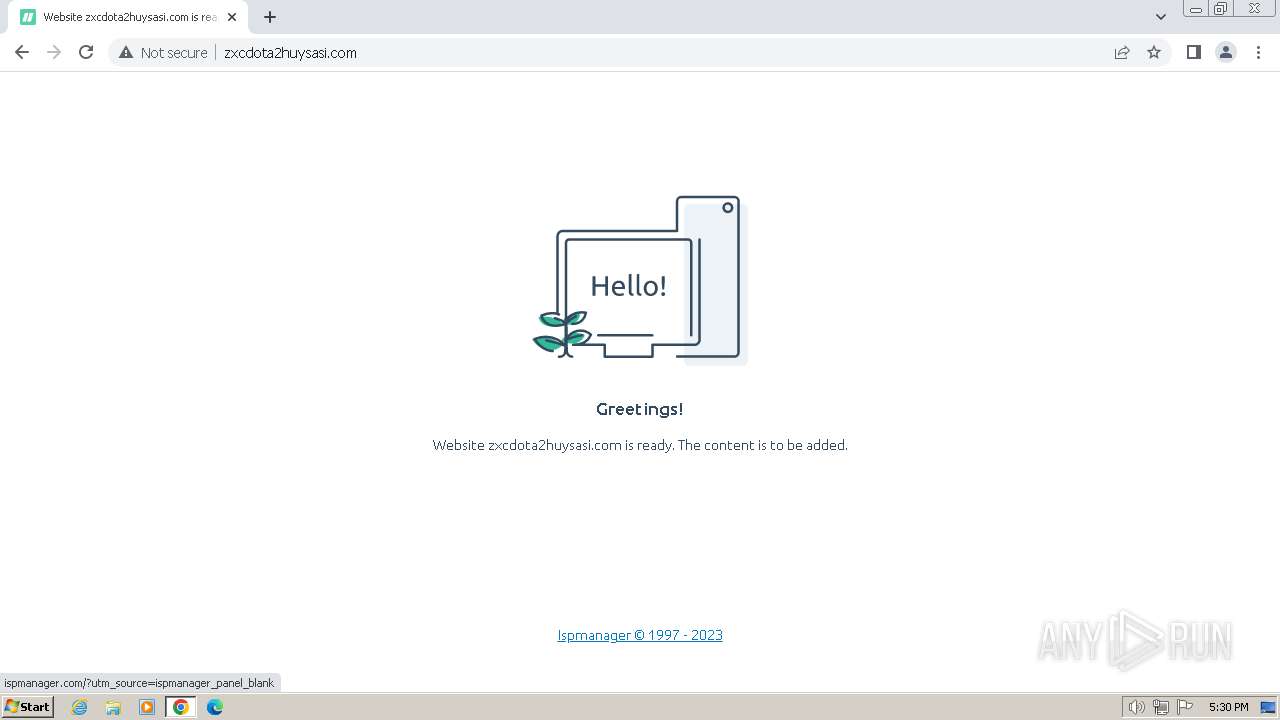Screen dimensions: 1280x720
Task: Open the Windows Start menu
Action: point(28,707)
